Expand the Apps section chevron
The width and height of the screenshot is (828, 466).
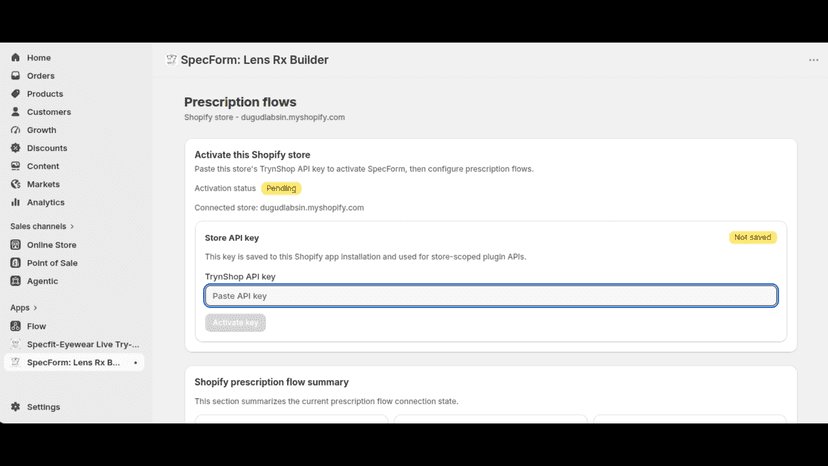(35, 308)
